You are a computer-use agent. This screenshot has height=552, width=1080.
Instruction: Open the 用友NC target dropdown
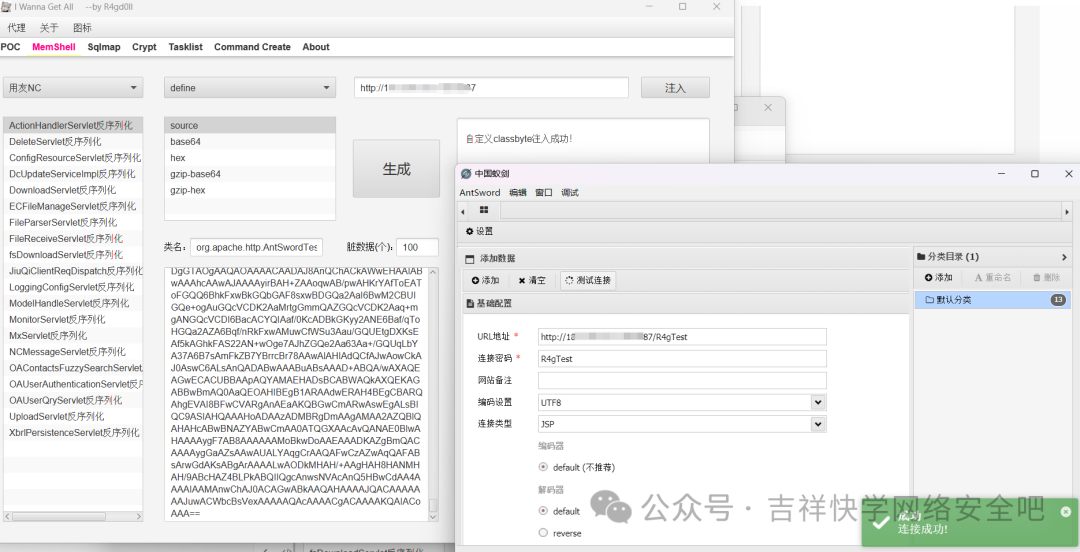click(x=73, y=88)
